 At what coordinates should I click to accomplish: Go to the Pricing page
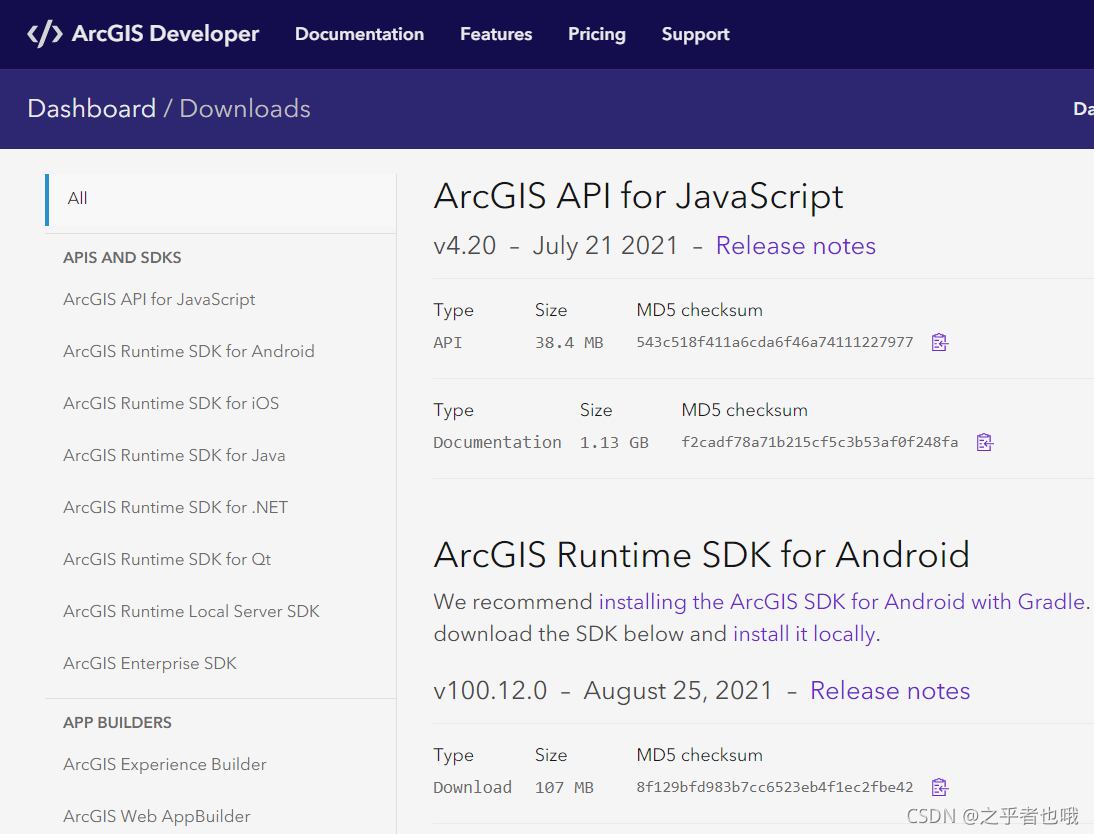click(x=597, y=34)
